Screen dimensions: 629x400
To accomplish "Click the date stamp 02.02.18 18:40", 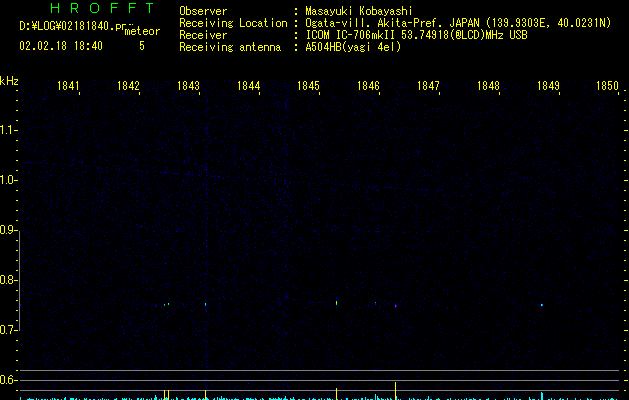I will point(61,46).
